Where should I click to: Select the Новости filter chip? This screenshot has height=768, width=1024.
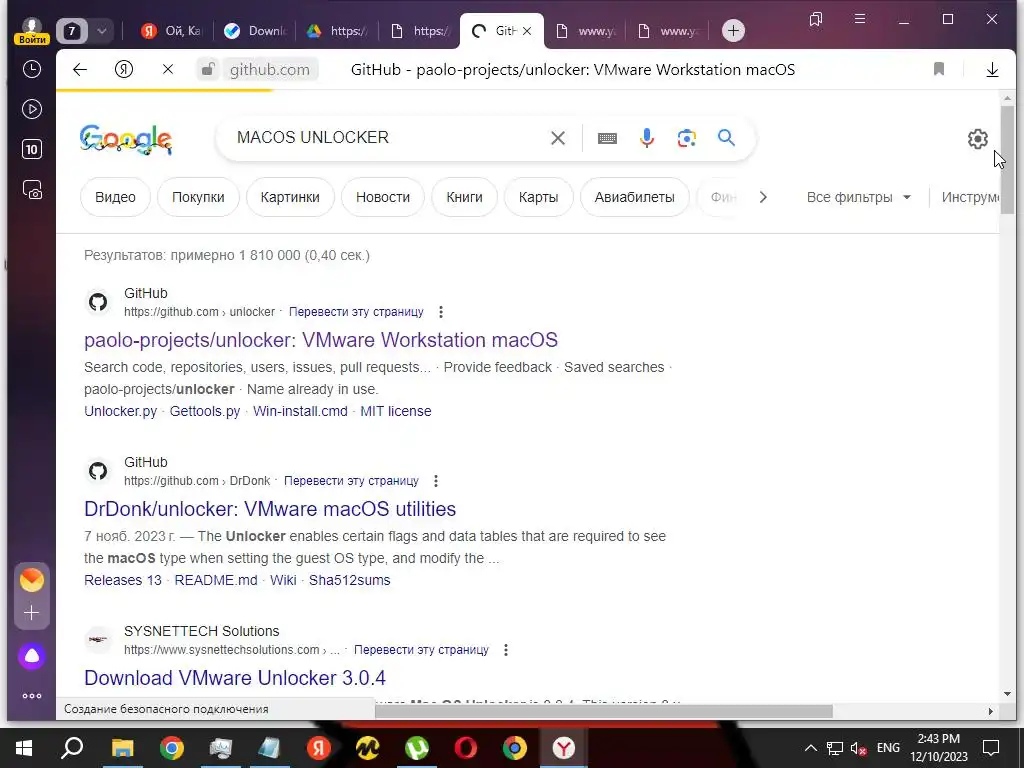point(383,197)
